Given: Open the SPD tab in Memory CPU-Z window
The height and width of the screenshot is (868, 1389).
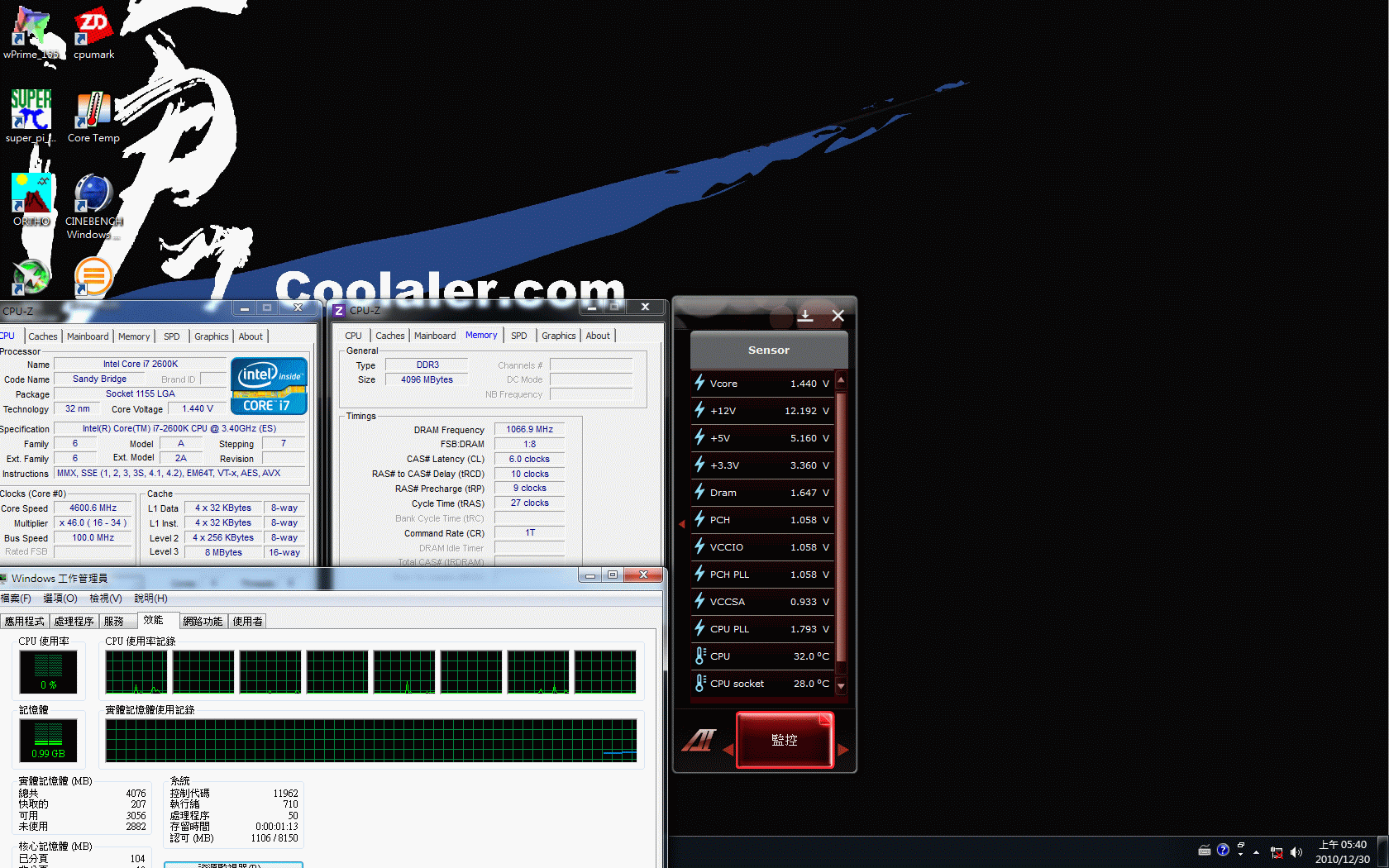Looking at the screenshot, I should pos(518,336).
